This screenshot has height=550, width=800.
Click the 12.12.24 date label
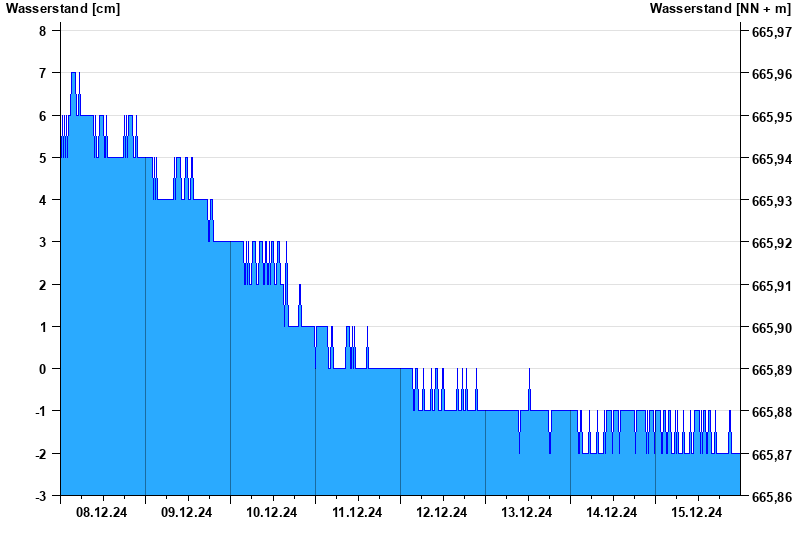(442, 513)
